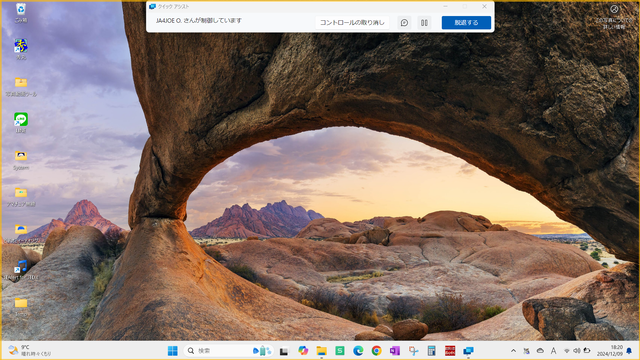Open the volume speaker tray icon
This screenshot has height=360, width=640.
(577, 351)
